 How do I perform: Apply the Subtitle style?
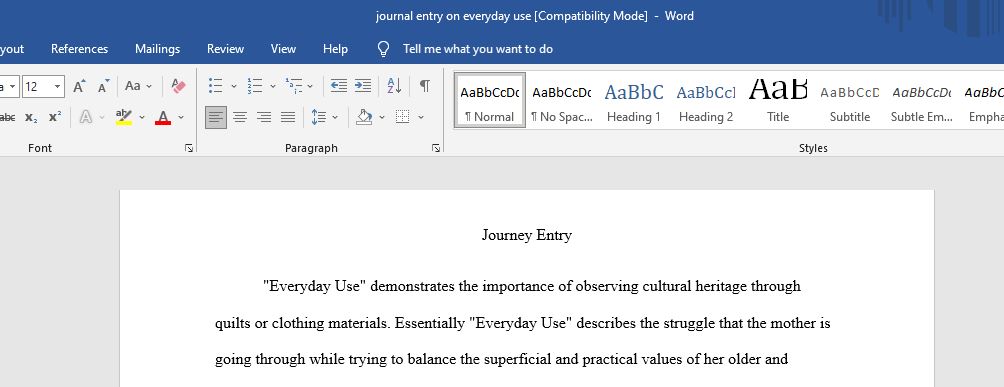(x=850, y=100)
